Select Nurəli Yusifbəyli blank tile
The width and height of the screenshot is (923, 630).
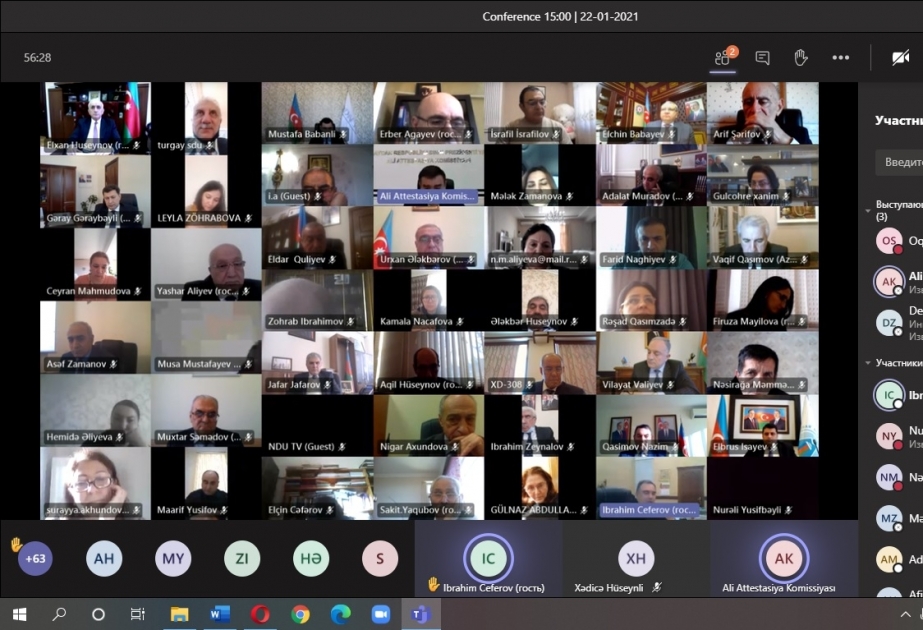[763, 489]
